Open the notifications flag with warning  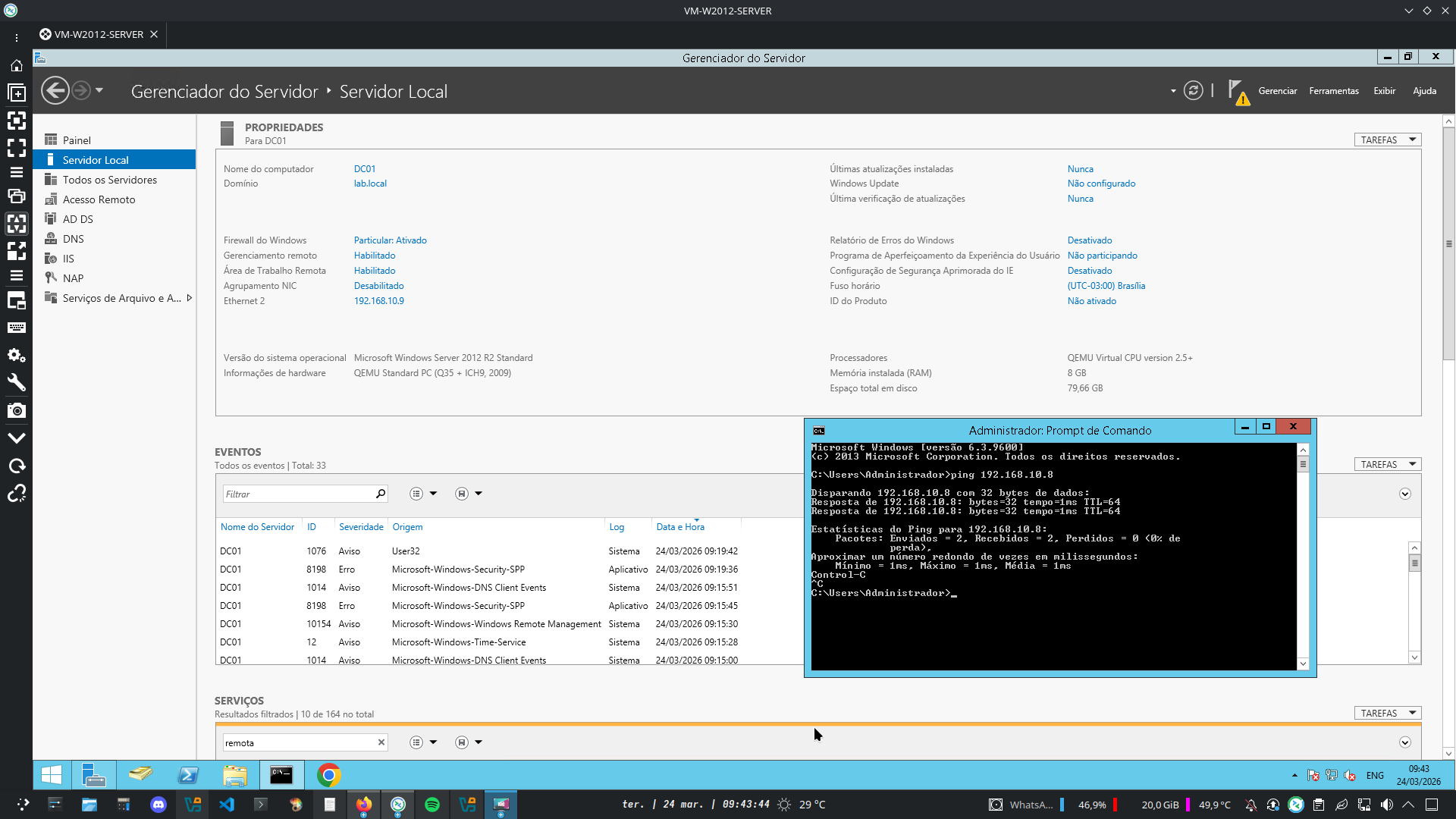[x=1238, y=93]
